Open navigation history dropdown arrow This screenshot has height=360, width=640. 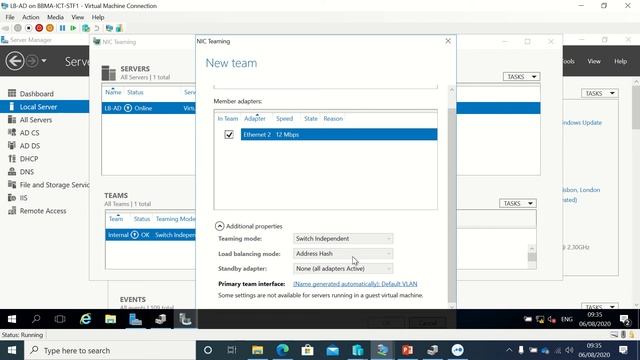click(44, 61)
